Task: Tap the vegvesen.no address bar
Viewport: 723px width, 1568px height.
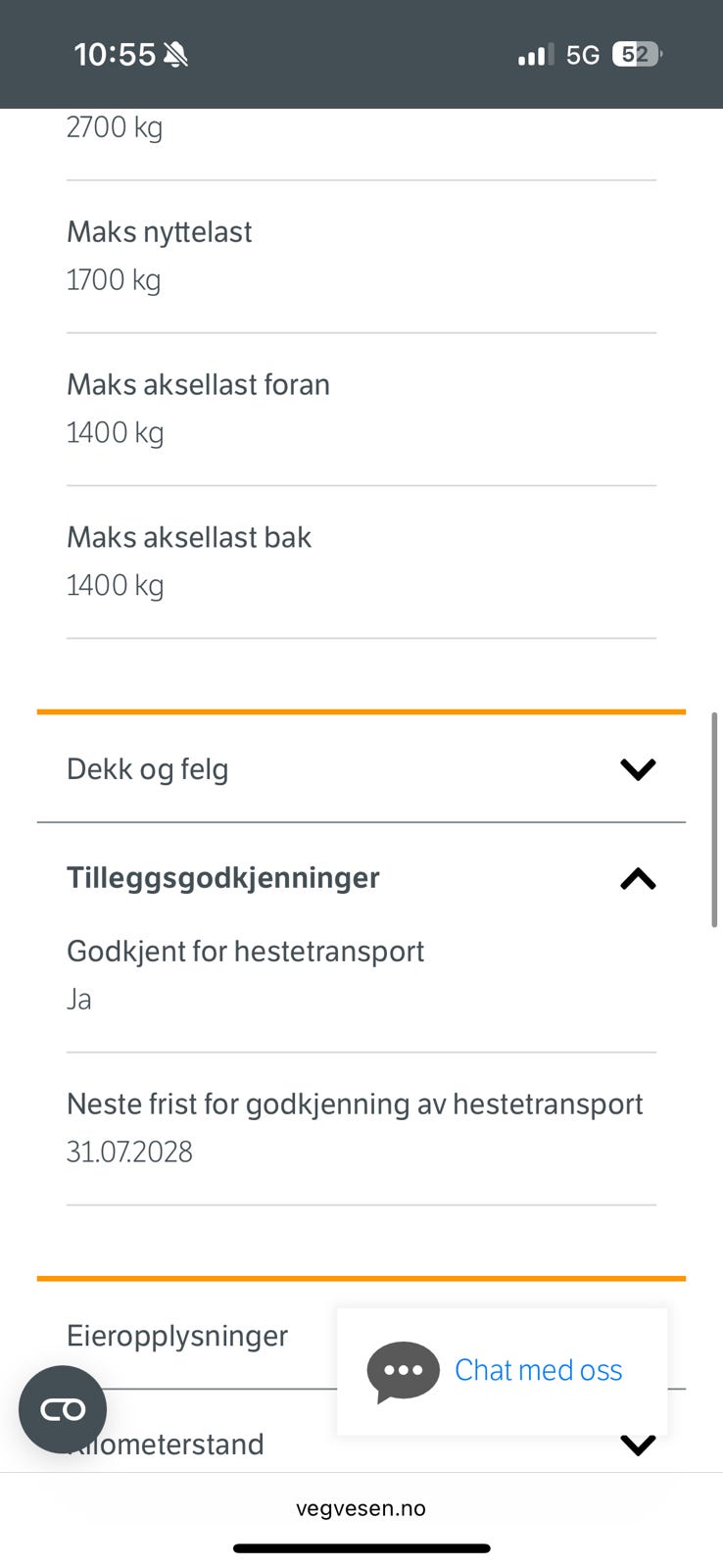Action: [361, 1508]
